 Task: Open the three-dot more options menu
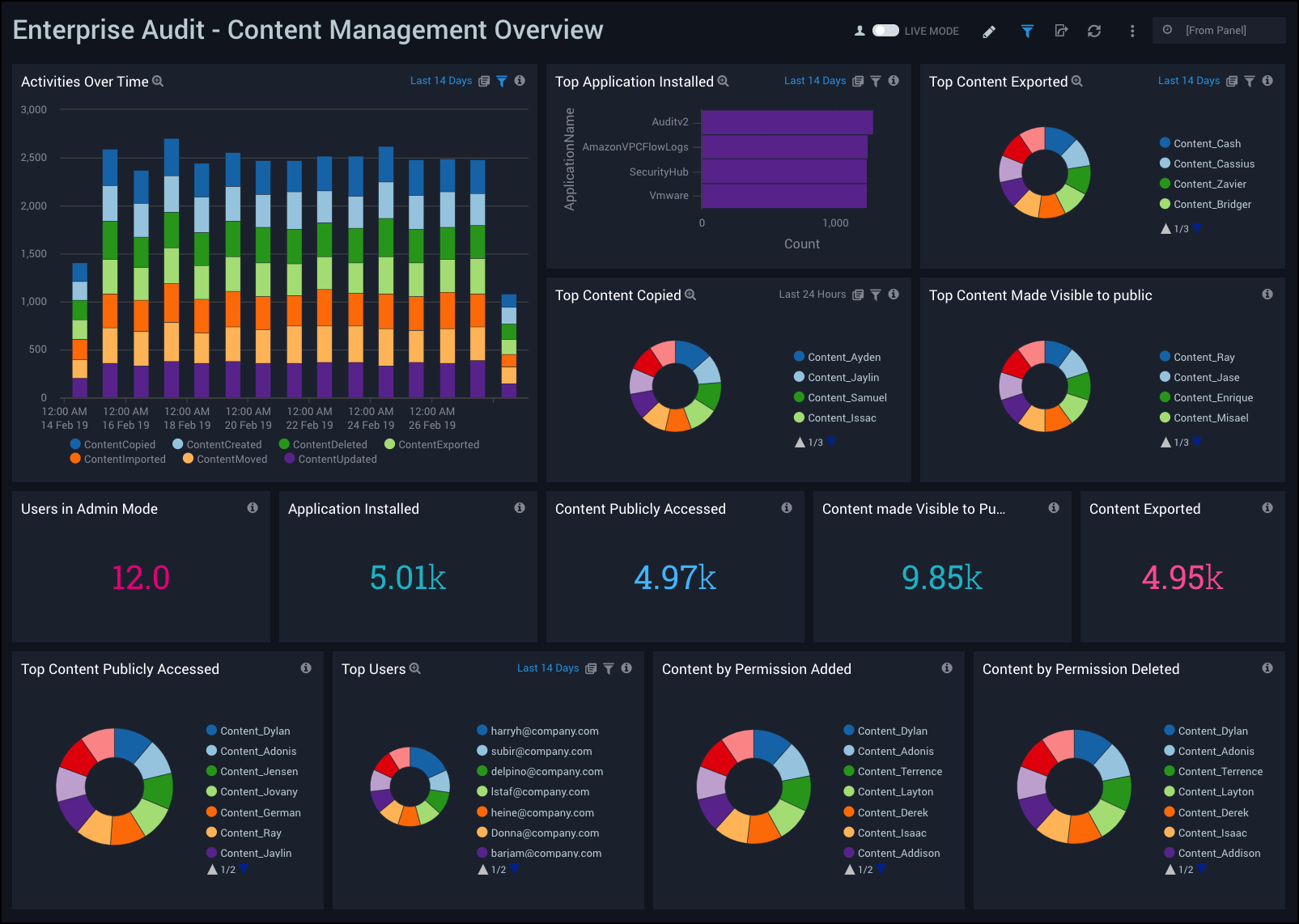[x=1132, y=32]
